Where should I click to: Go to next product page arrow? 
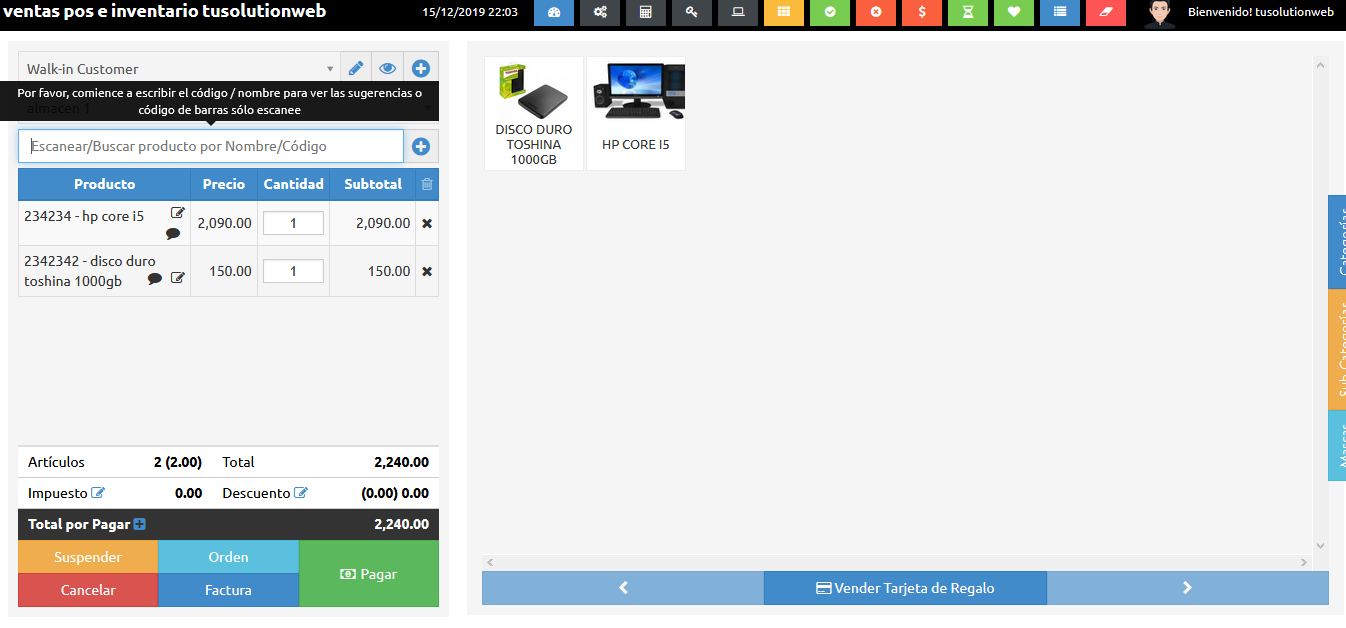tap(1187, 588)
